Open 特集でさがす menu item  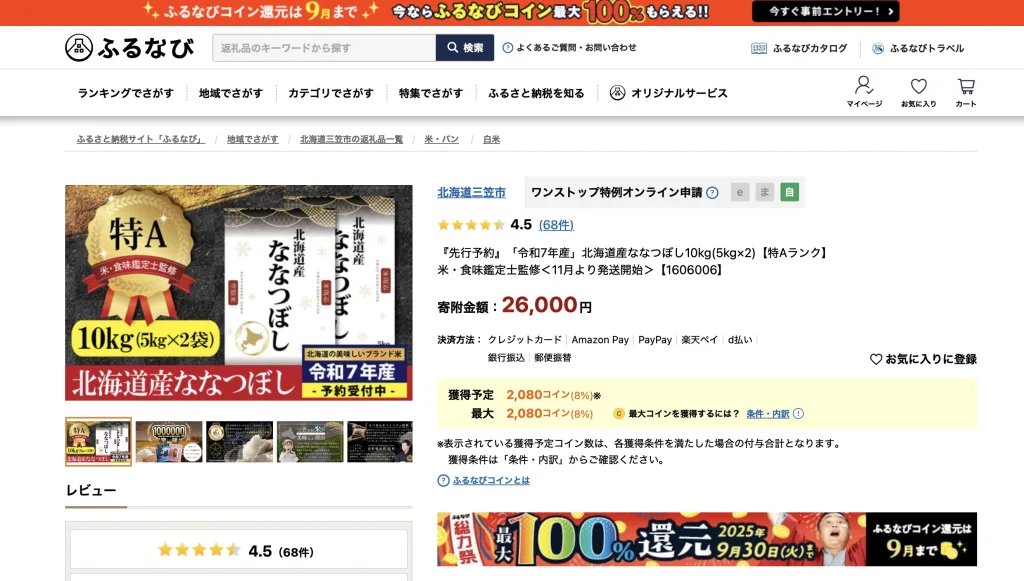point(431,93)
